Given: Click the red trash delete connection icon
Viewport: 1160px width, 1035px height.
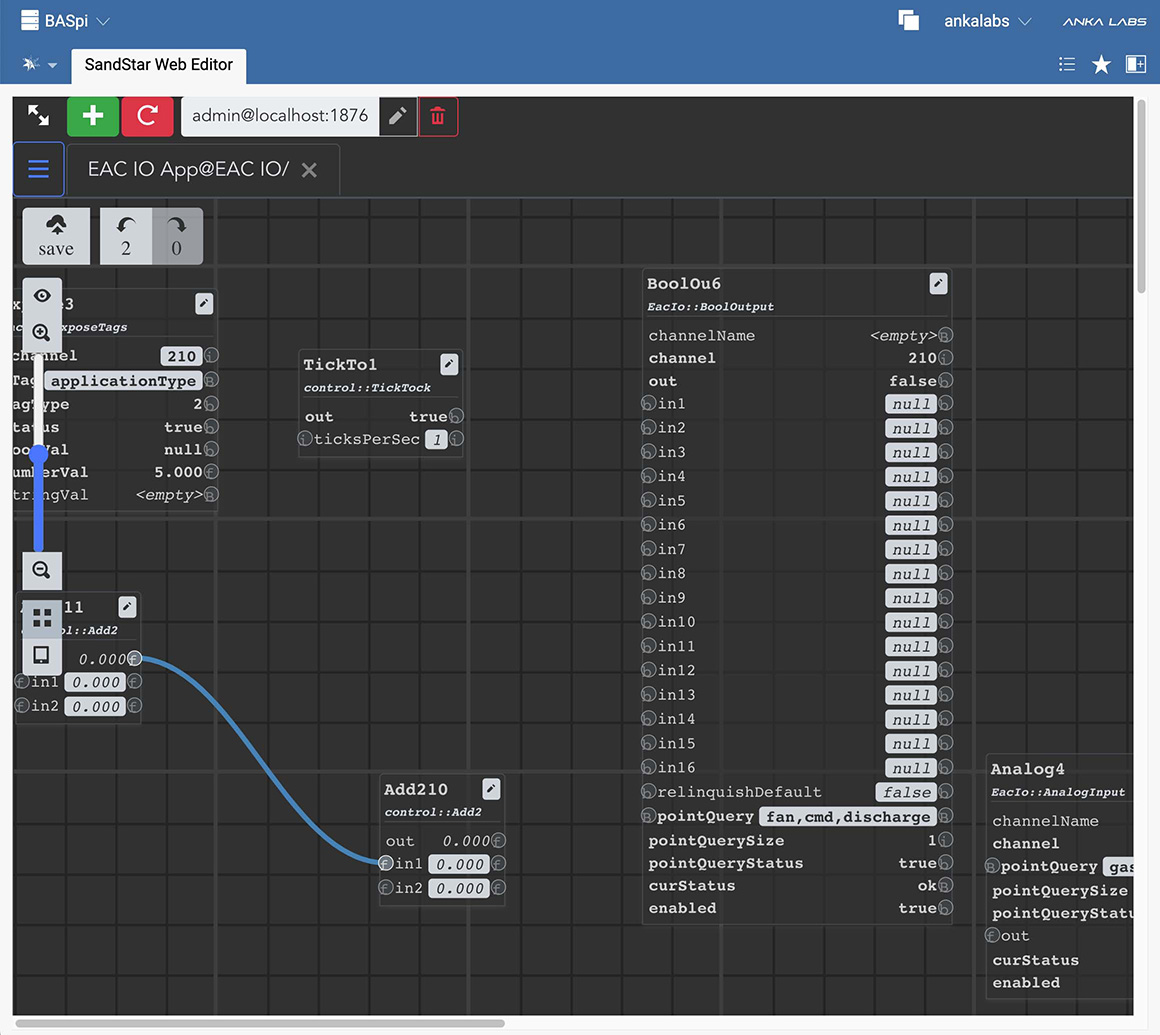Looking at the screenshot, I should point(437,116).
